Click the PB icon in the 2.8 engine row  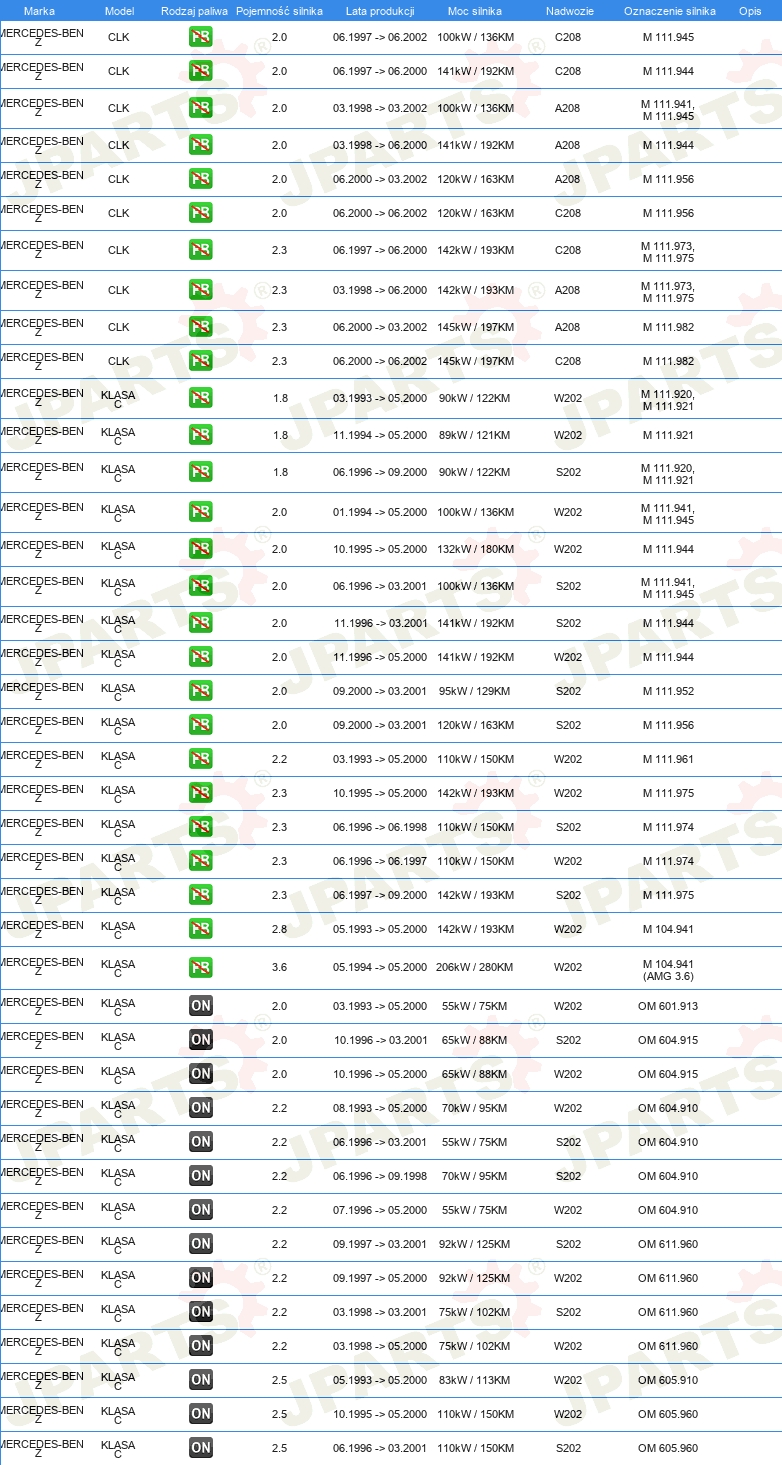[x=201, y=929]
